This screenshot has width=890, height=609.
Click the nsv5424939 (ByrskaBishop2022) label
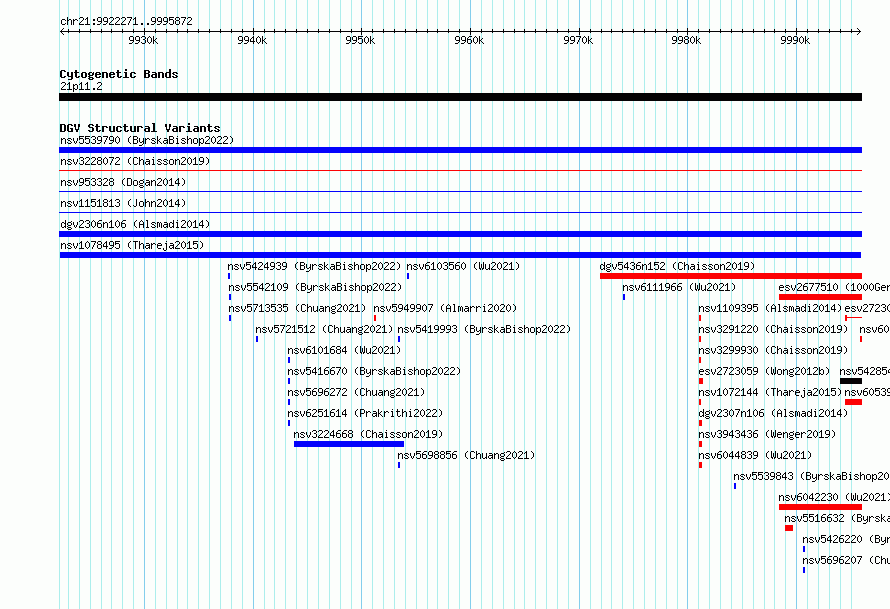click(314, 266)
